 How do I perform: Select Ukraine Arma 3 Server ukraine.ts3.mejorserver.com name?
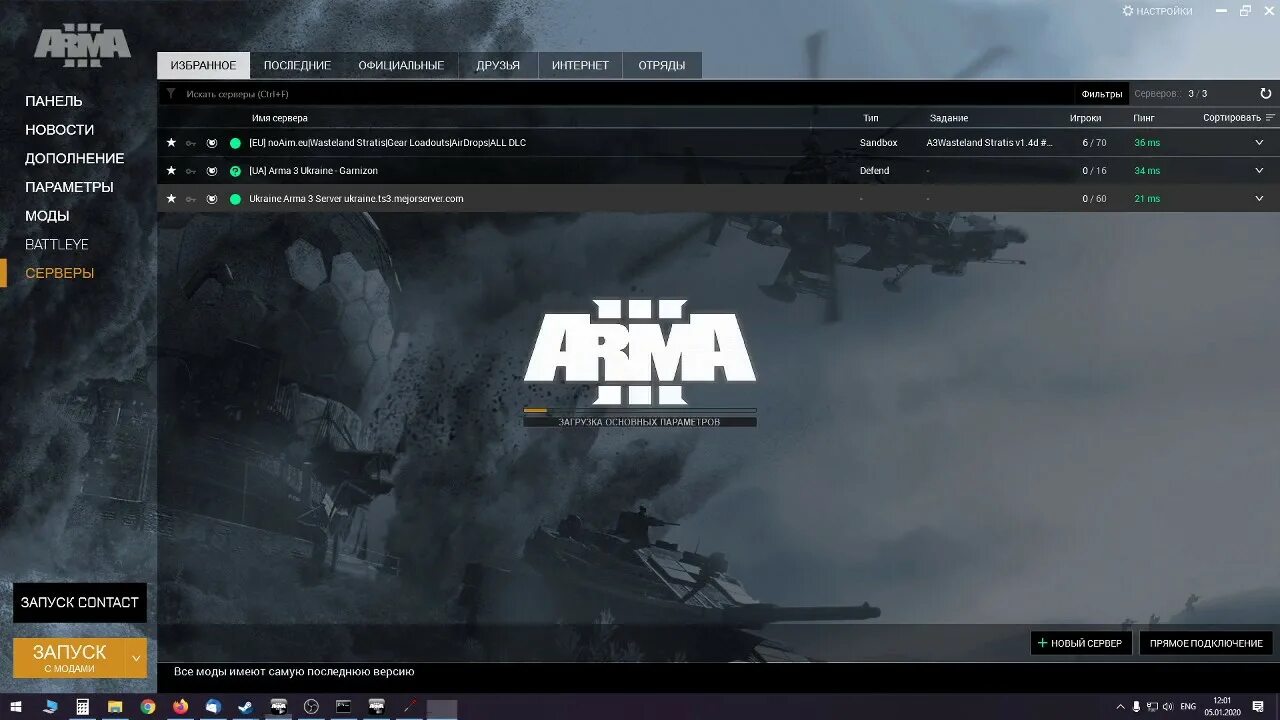[356, 199]
